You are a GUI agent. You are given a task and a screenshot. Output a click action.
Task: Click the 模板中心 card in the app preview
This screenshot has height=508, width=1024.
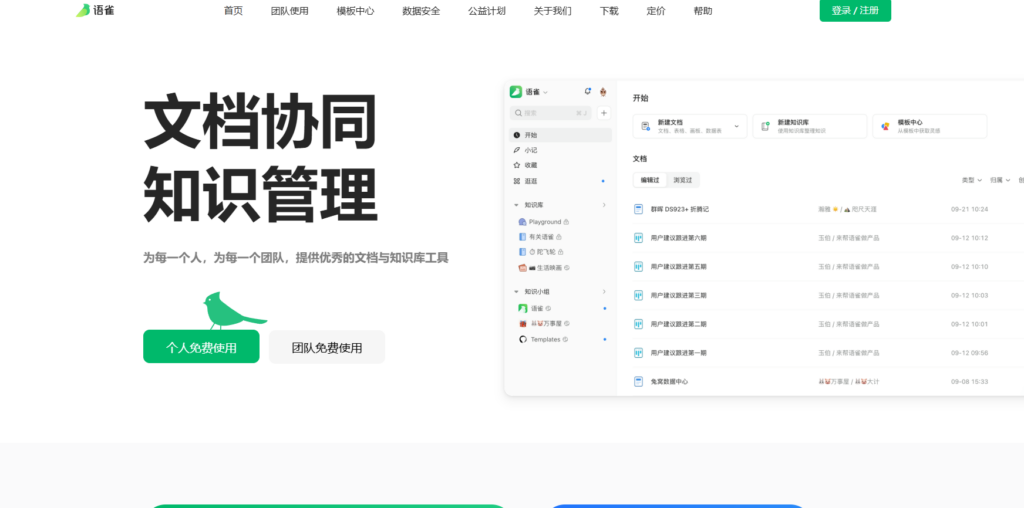[x=929, y=126]
